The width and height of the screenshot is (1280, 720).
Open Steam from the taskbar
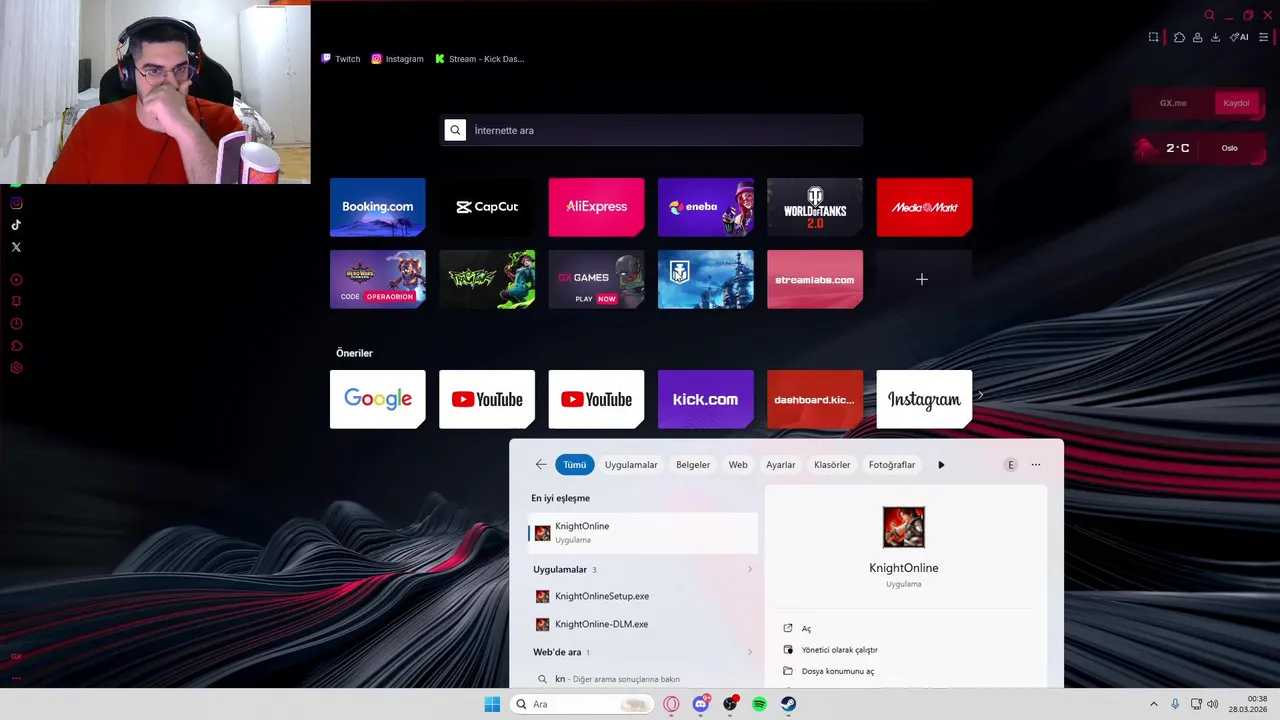click(x=788, y=704)
